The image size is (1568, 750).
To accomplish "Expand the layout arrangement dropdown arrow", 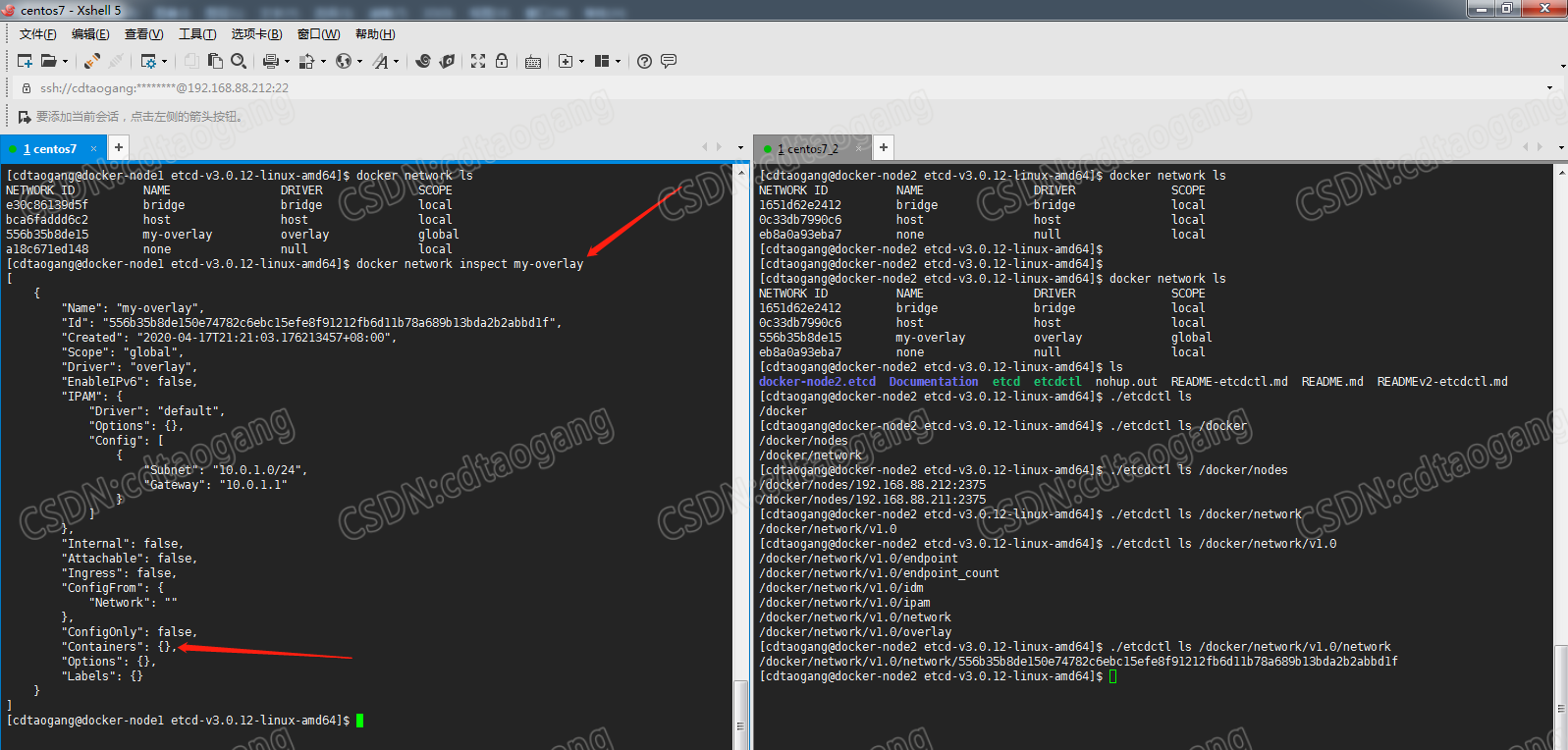I will click(x=618, y=61).
